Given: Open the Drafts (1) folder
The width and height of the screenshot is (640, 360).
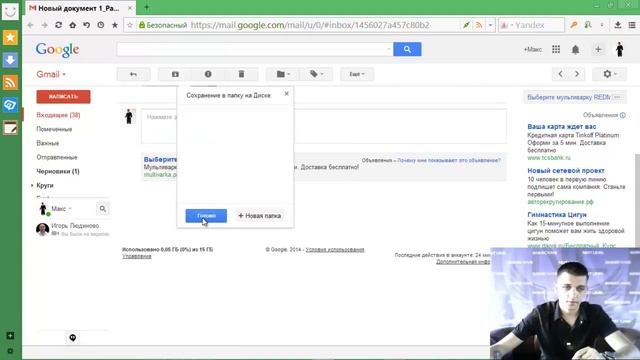Looking at the screenshot, I should [58, 171].
